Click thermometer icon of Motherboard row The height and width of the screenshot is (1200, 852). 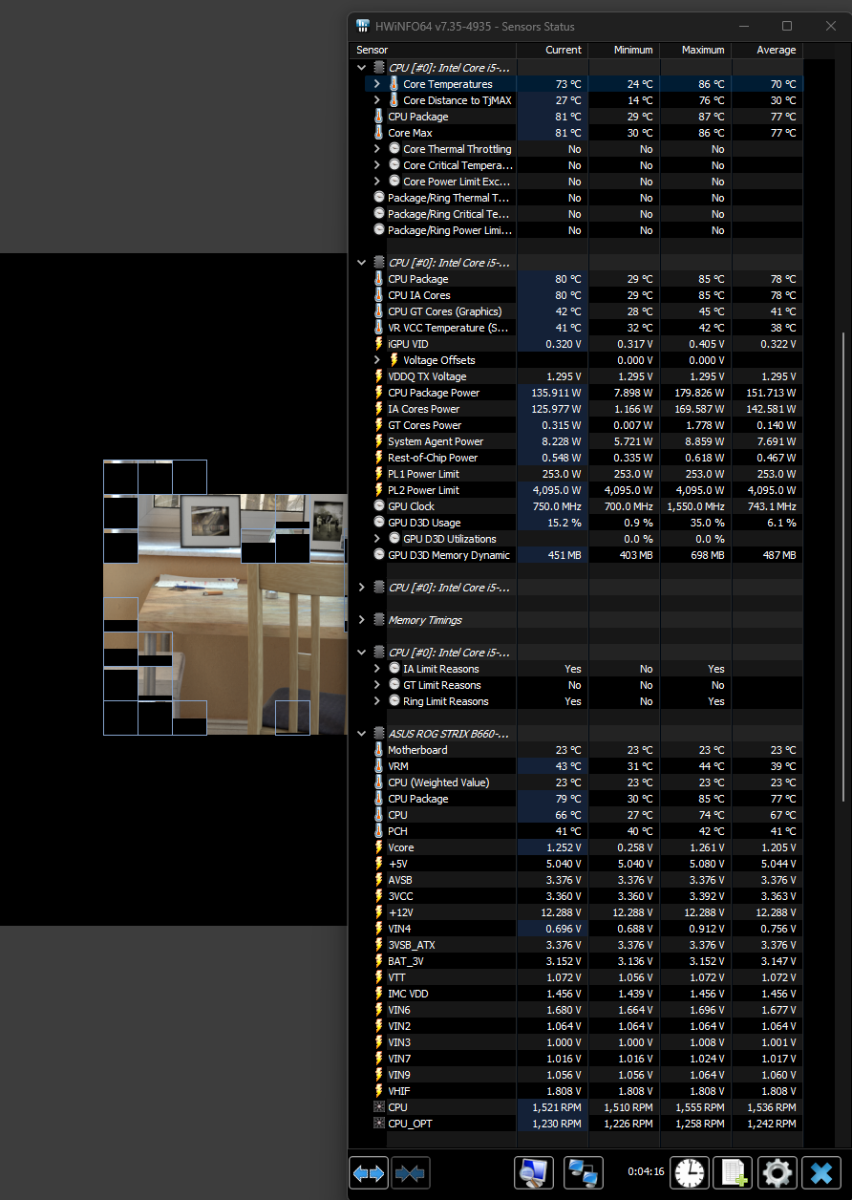point(379,750)
